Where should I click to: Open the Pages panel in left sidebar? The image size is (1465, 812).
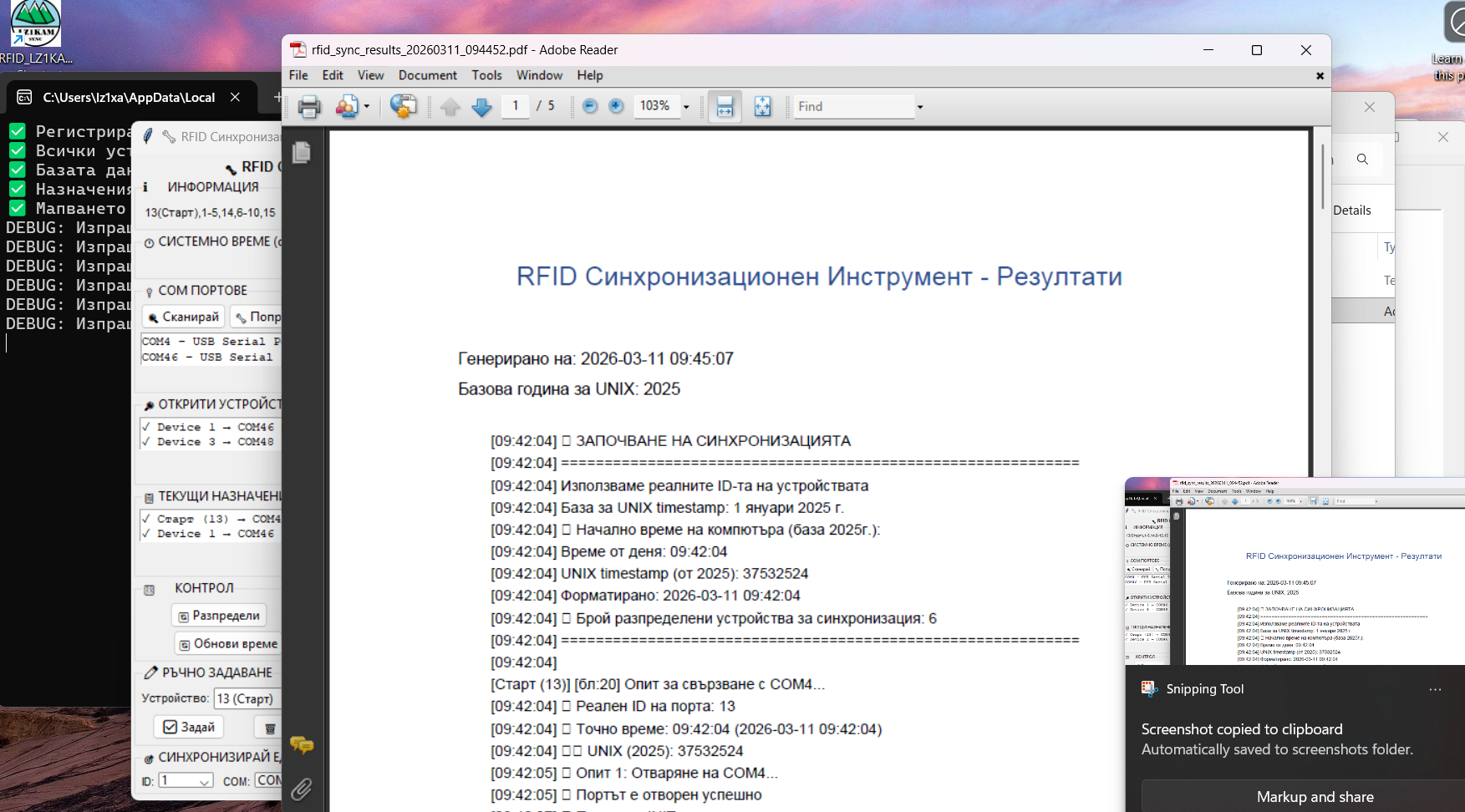pos(302,152)
